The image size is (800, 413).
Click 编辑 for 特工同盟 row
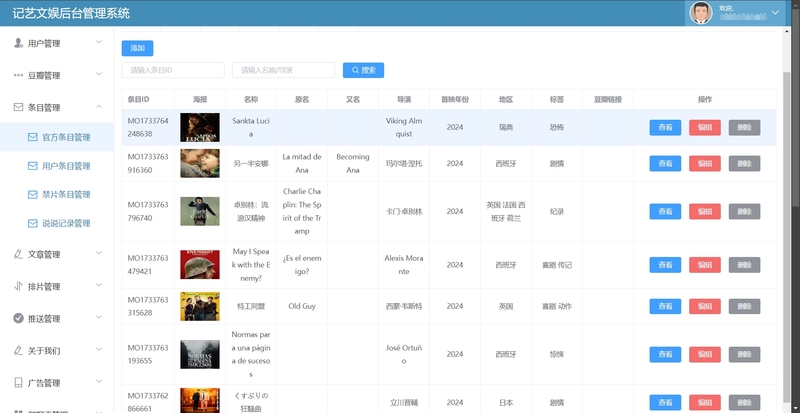pyautogui.click(x=705, y=306)
